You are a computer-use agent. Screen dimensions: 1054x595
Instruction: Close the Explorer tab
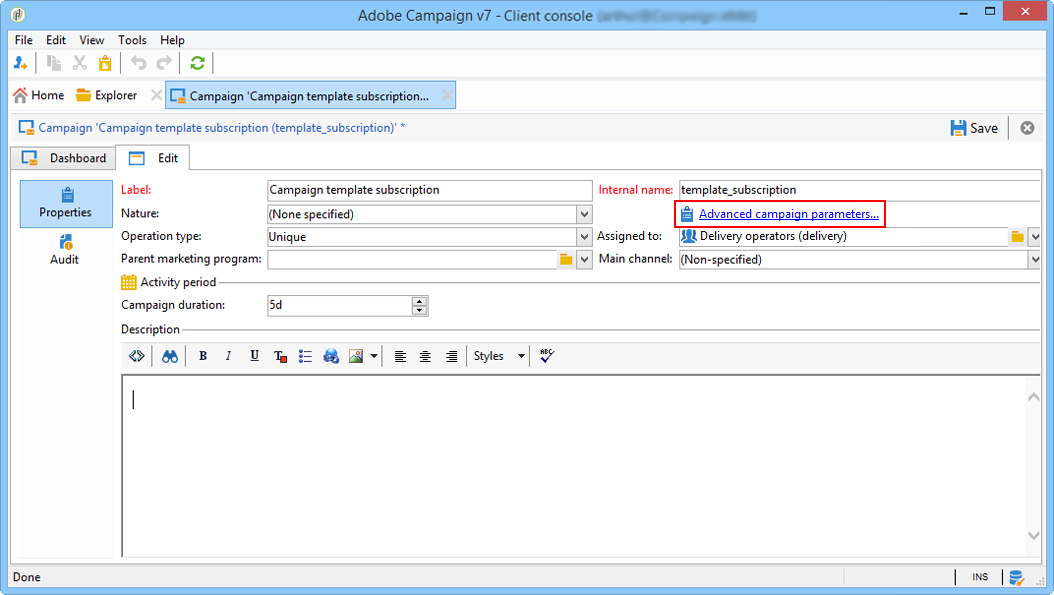coord(156,95)
